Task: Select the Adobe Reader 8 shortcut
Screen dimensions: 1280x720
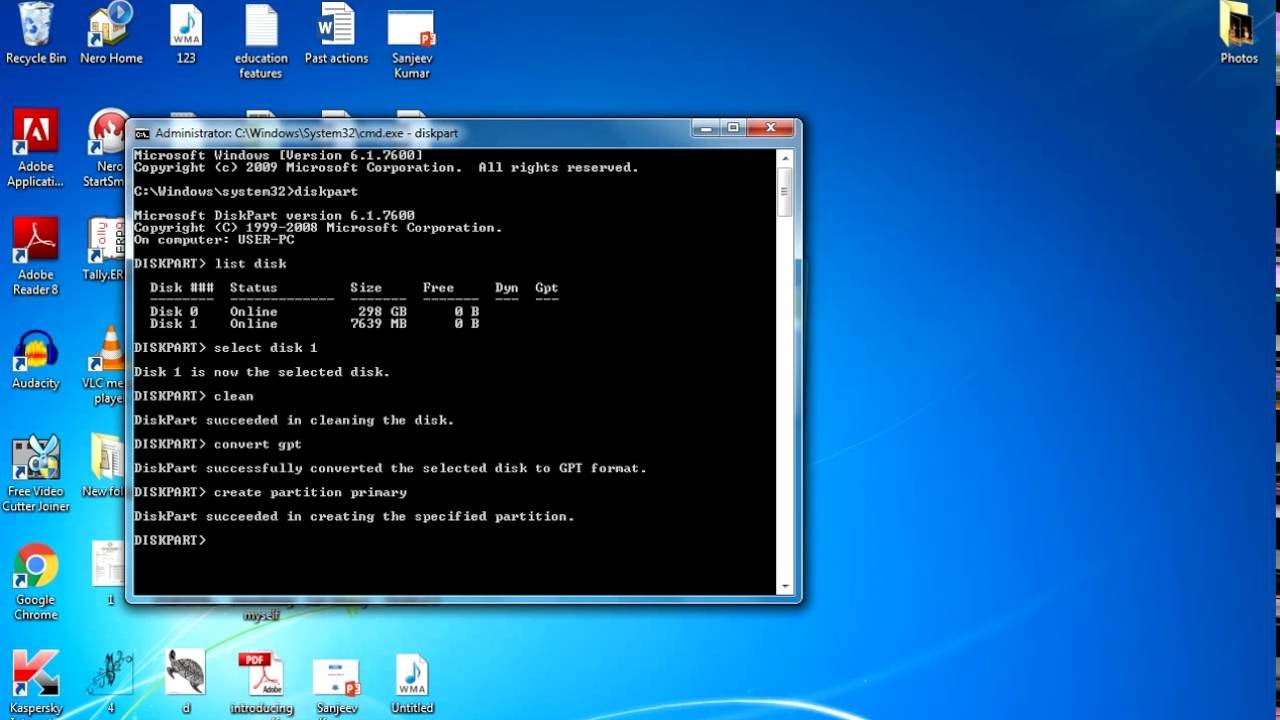Action: (36, 257)
